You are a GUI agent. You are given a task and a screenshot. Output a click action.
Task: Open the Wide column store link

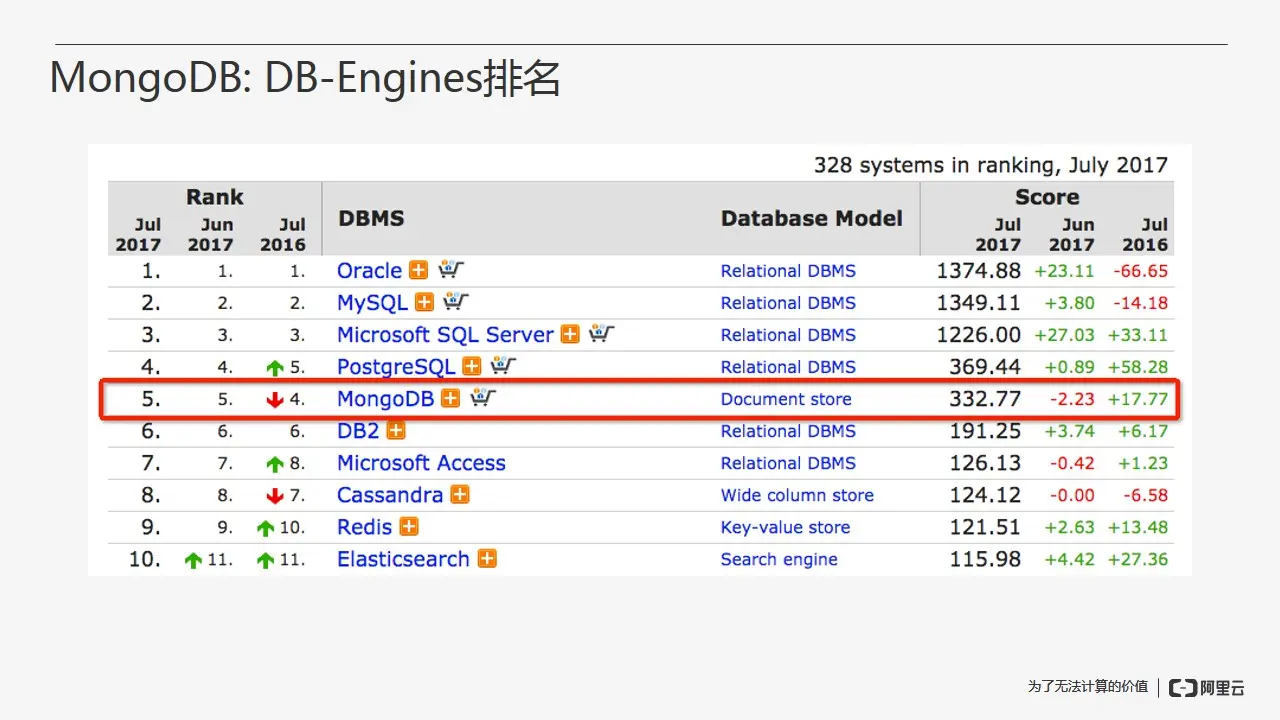coord(797,495)
